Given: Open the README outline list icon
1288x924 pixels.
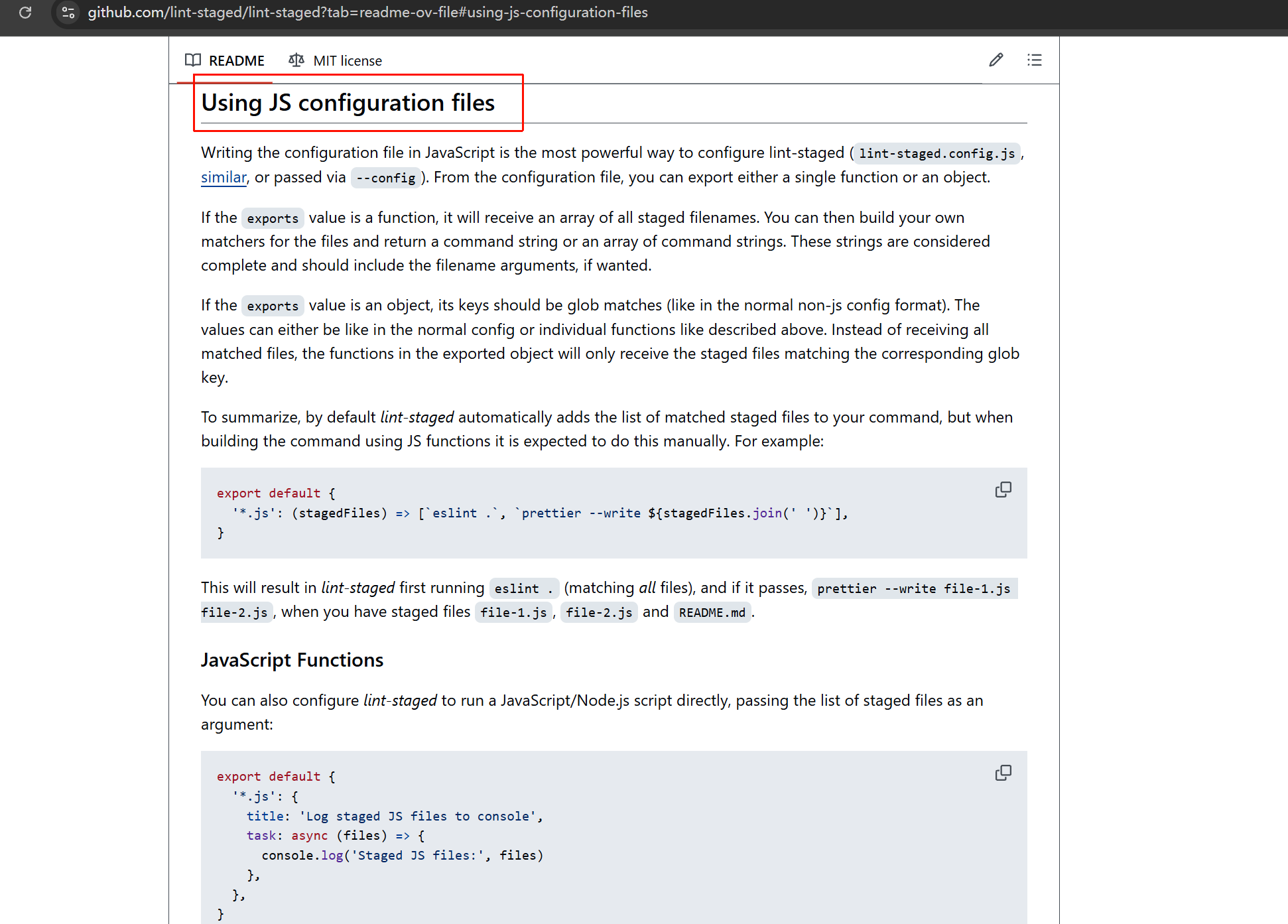Looking at the screenshot, I should 1034,60.
